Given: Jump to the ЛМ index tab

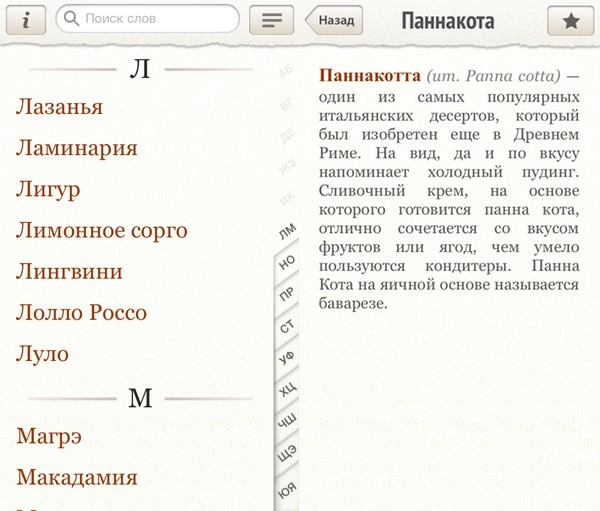Looking at the screenshot, I should pyautogui.click(x=286, y=231).
